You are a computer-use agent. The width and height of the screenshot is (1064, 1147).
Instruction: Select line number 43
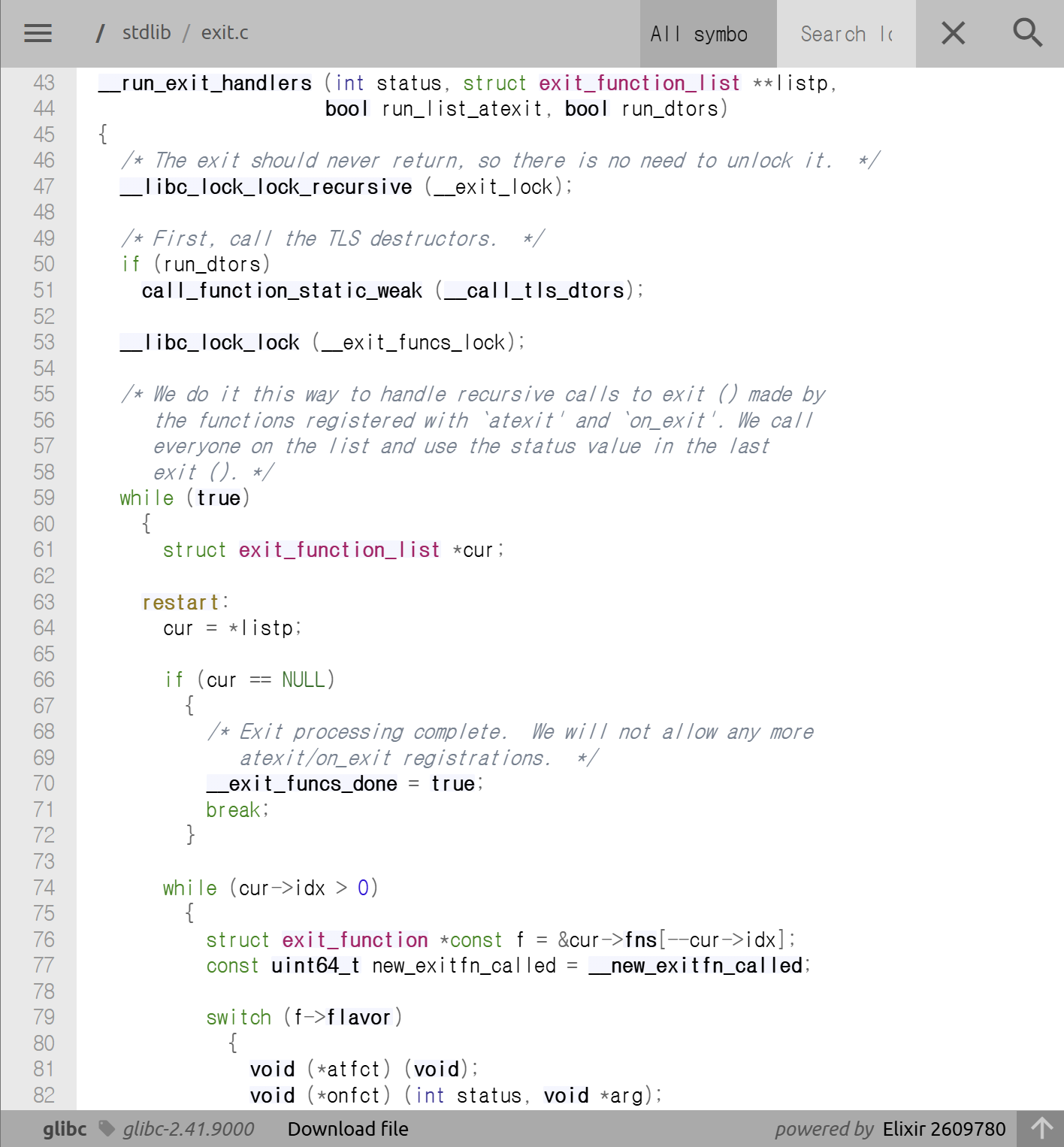tap(44, 83)
